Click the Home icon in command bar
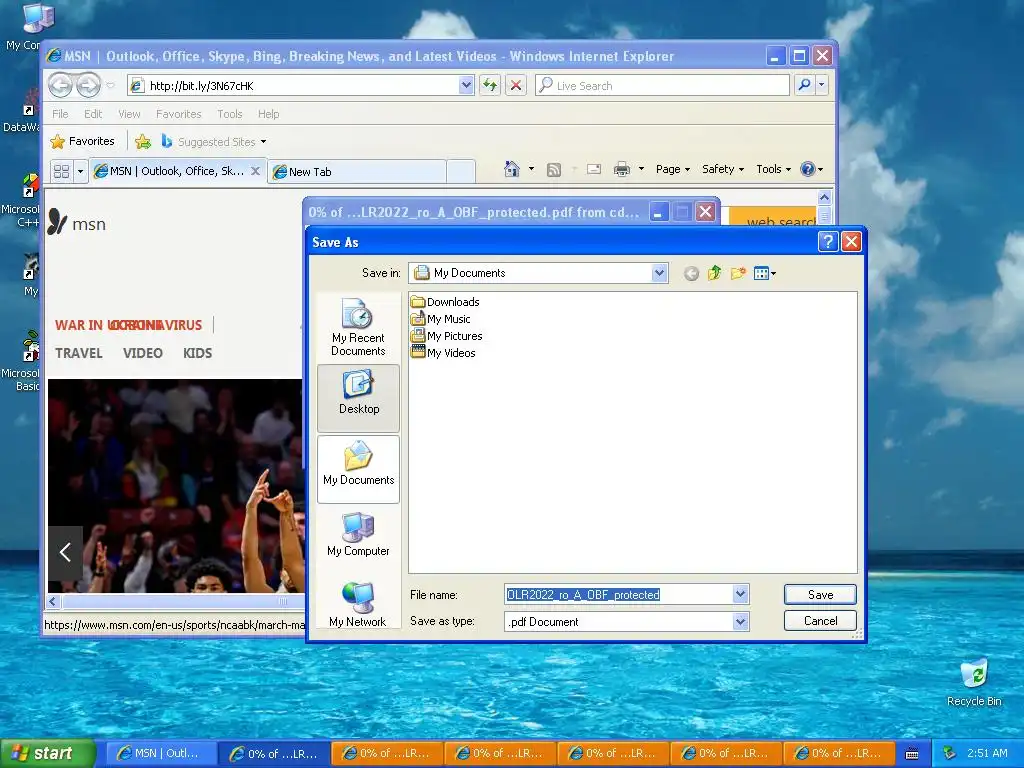1024x768 pixels. tap(511, 169)
